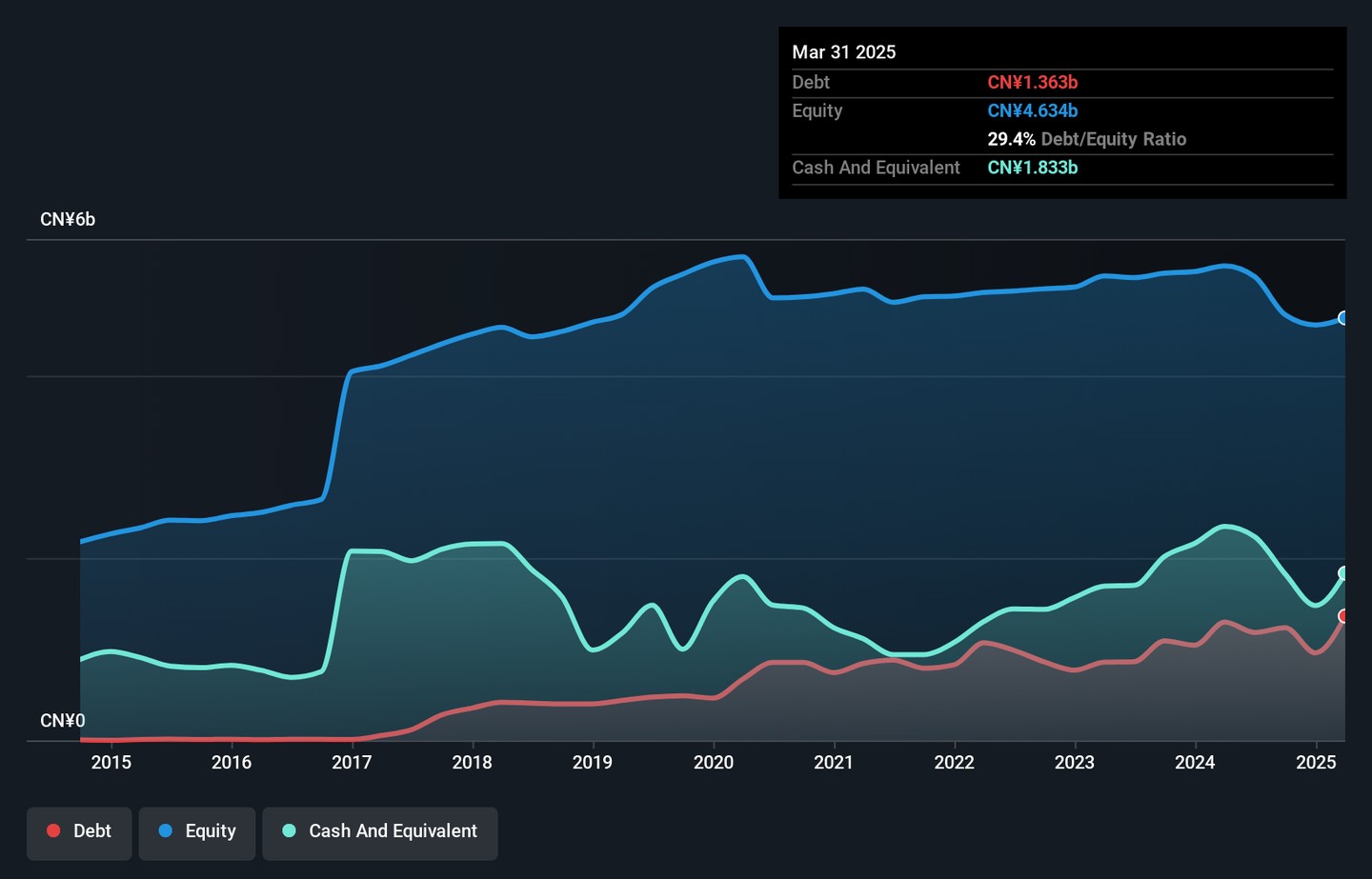Click the CN¥6b y-axis label
Viewport: 1372px width, 879px height.
coord(68,220)
